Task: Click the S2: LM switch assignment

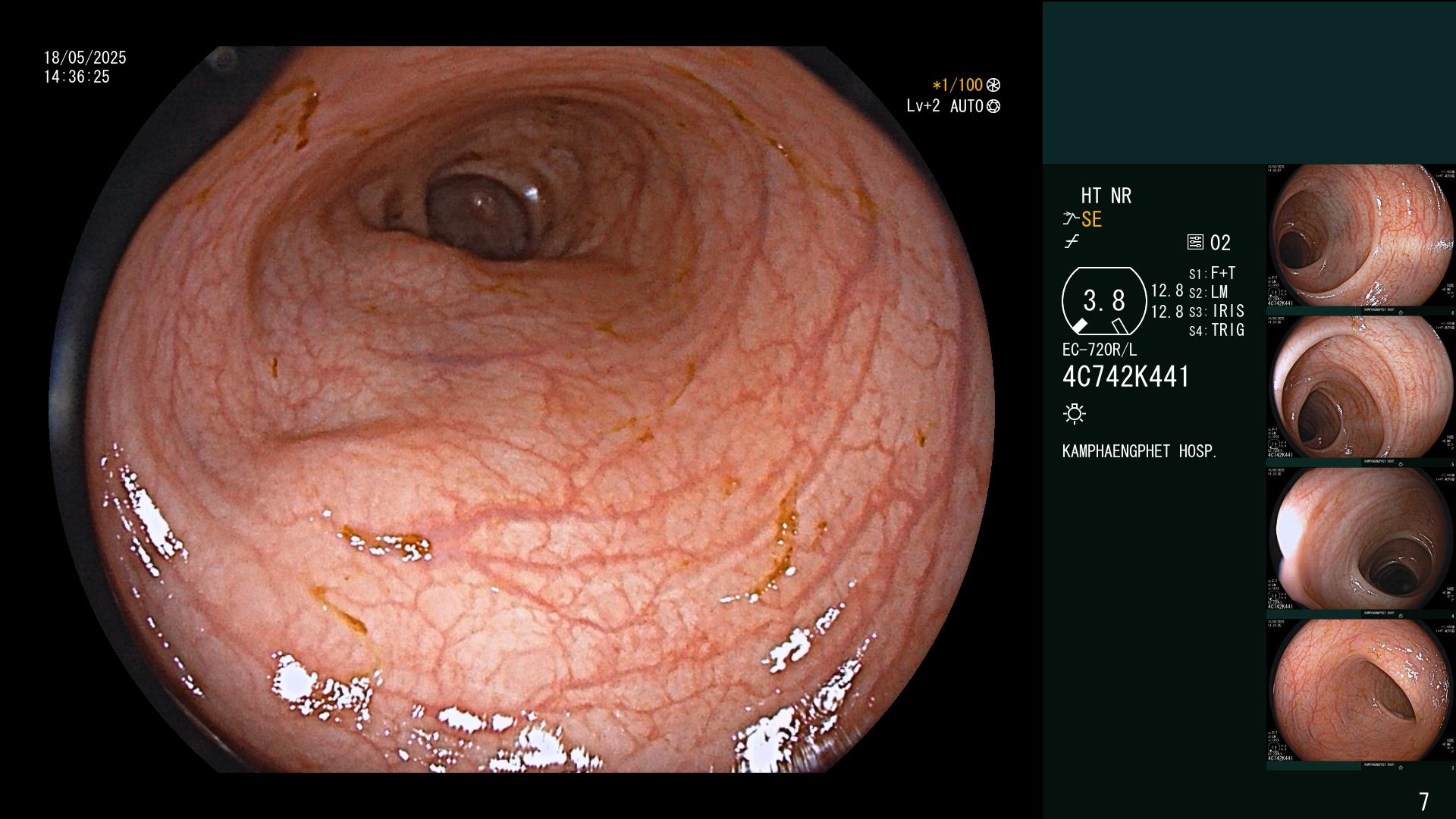Action: 1208,292
